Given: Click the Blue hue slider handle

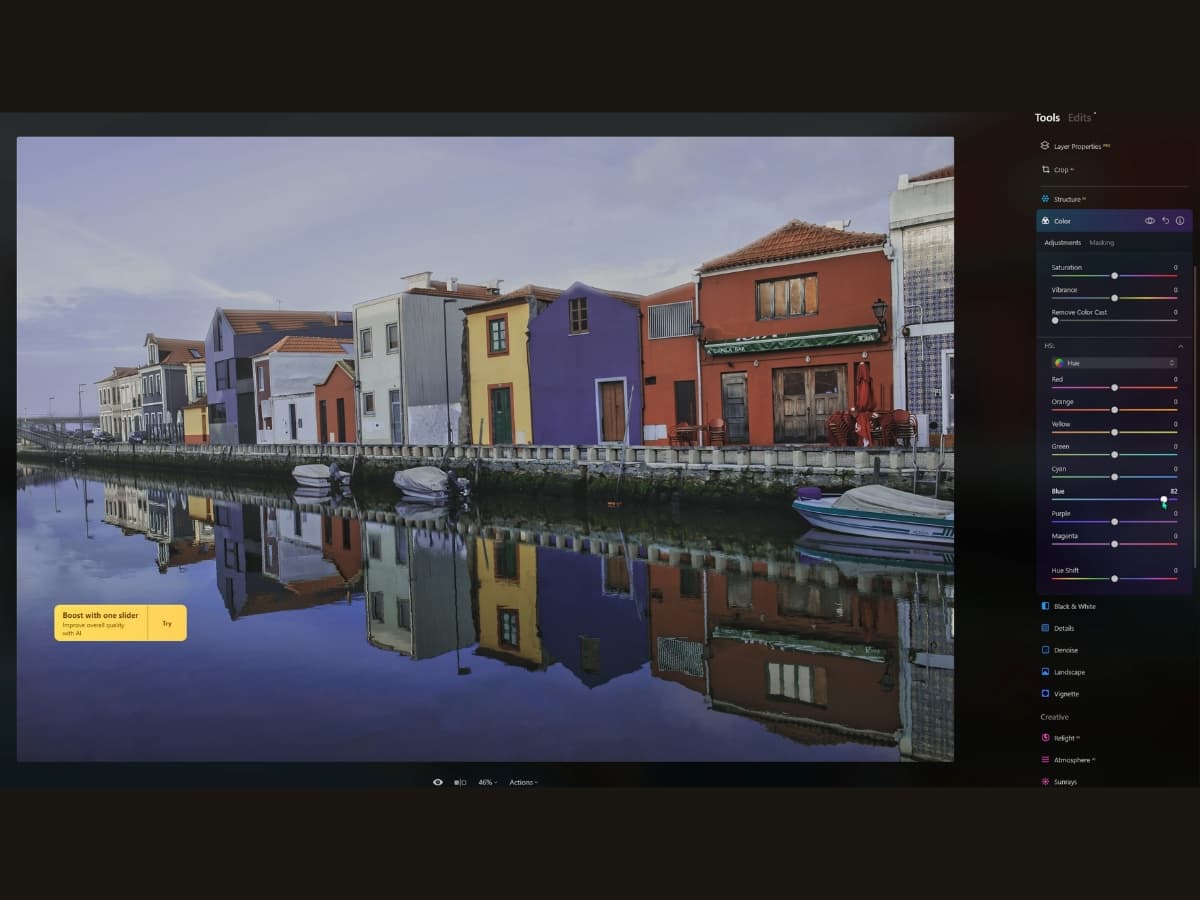Looking at the screenshot, I should (x=1164, y=499).
